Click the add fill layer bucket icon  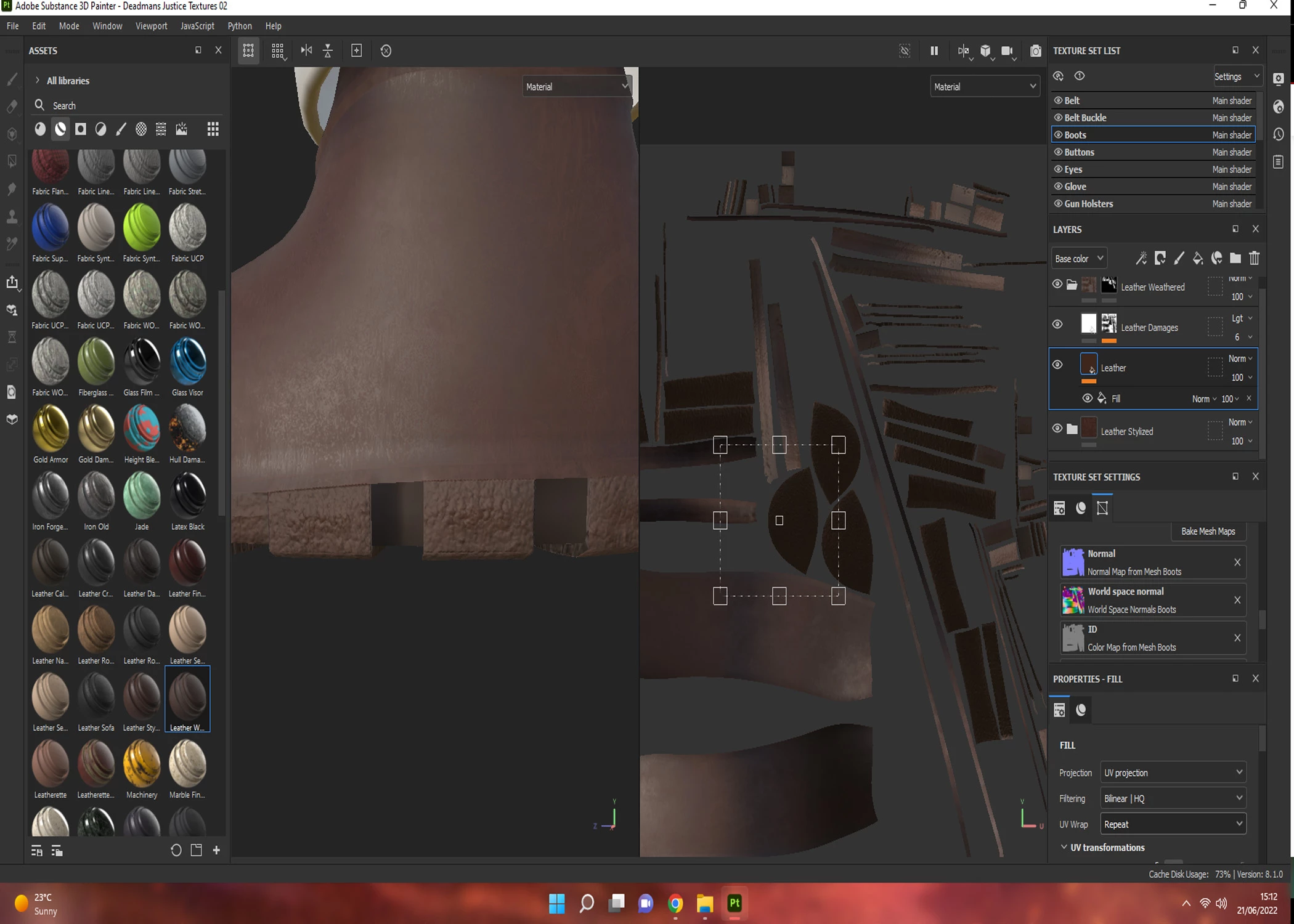[x=1197, y=258]
